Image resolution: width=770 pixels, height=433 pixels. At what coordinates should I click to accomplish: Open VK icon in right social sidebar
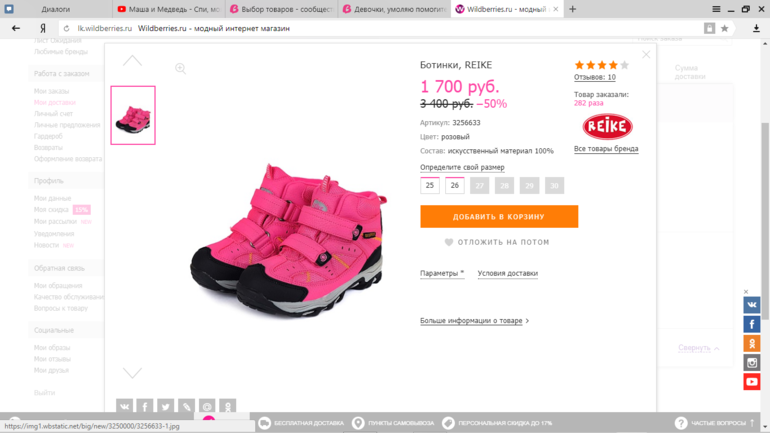(x=751, y=305)
